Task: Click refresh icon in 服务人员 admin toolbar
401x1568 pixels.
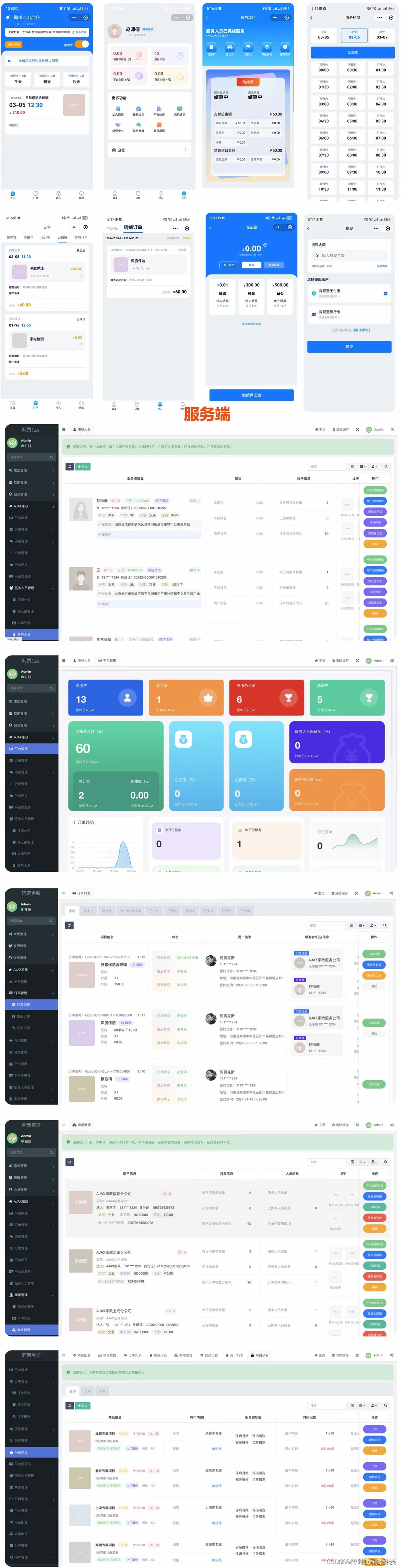Action: point(70,466)
